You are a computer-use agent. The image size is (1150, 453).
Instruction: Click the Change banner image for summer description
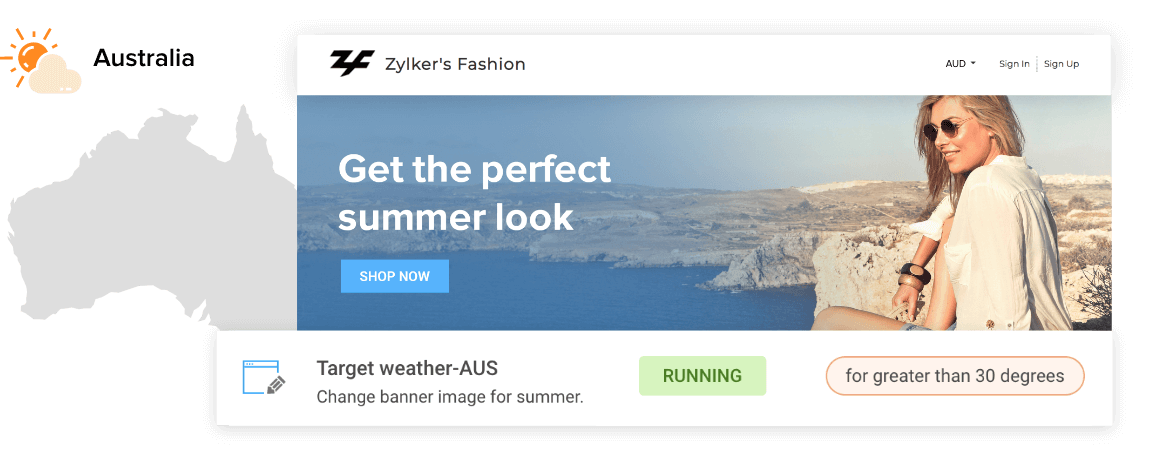coord(450,397)
